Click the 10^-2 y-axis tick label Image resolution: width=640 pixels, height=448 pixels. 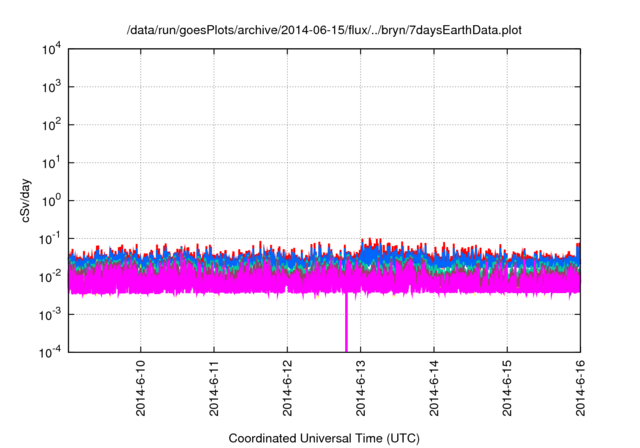[x=50, y=277]
